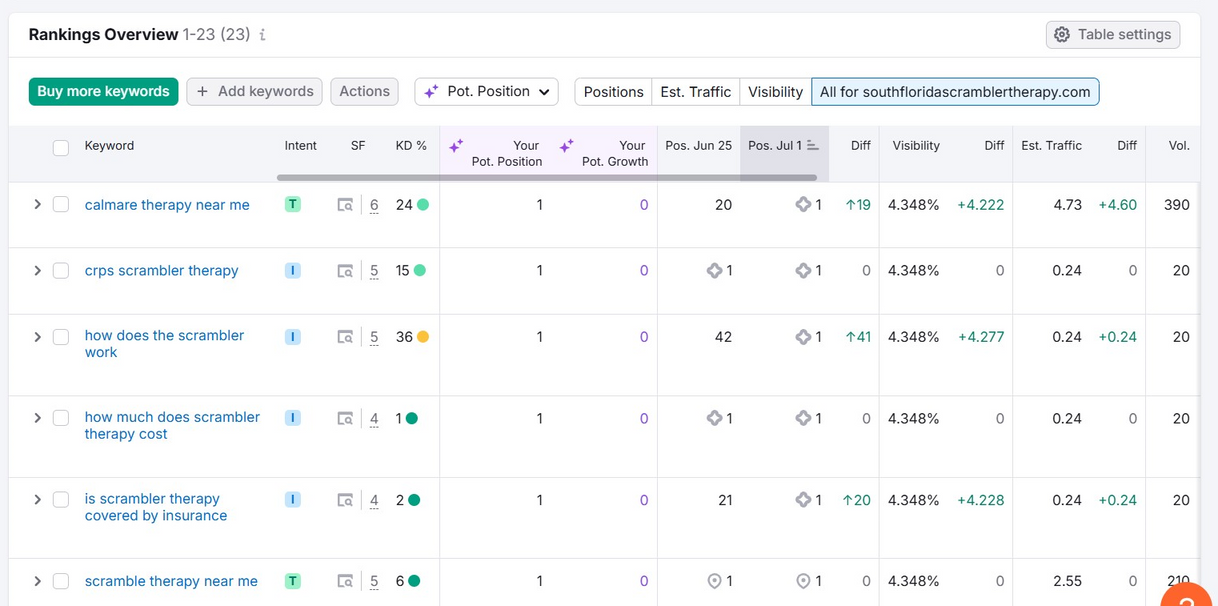
Task: Open the calmare therapy near me keyword link
Action: tap(167, 205)
